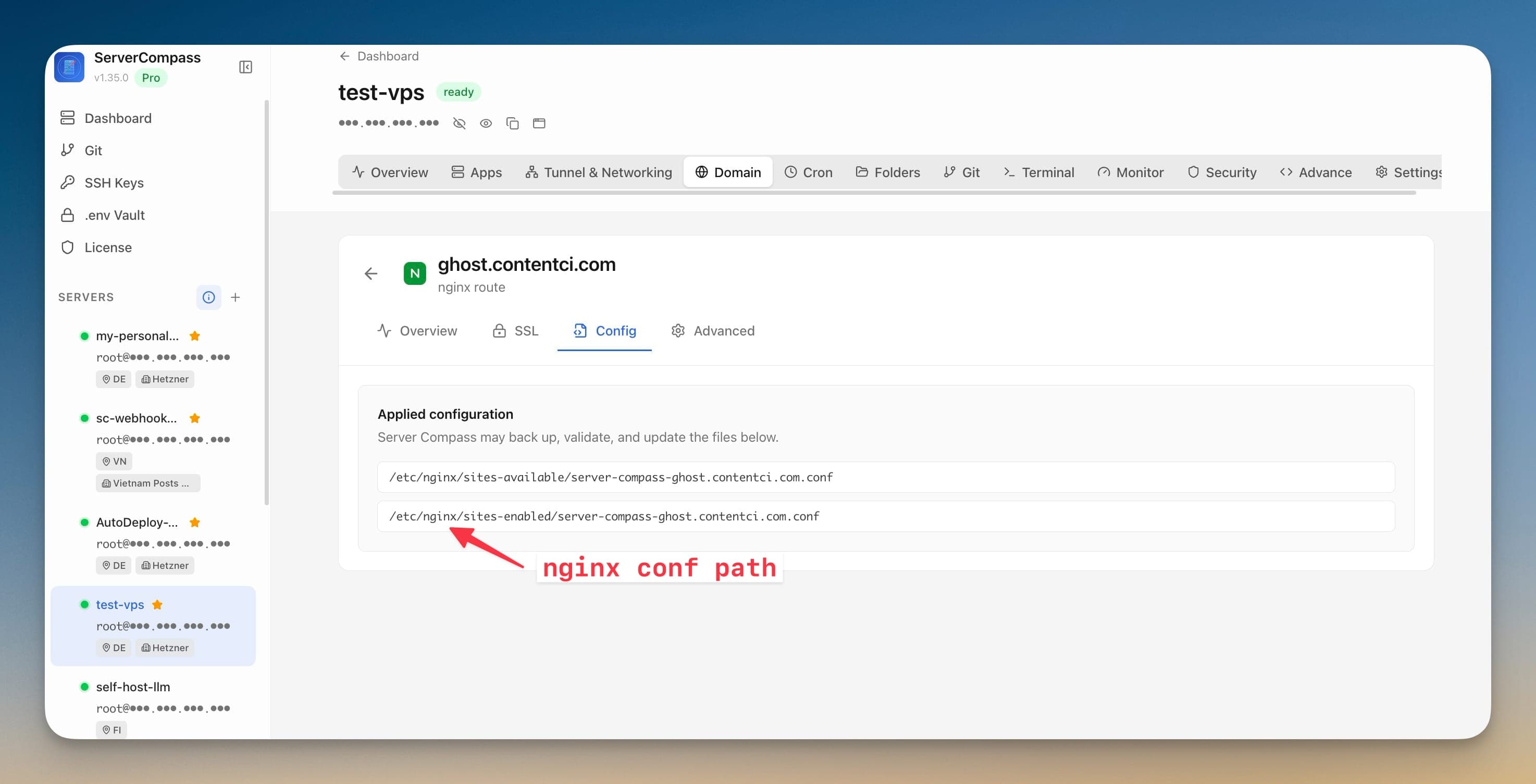Open Git in the left sidebar
1536x784 pixels.
[x=81, y=150]
